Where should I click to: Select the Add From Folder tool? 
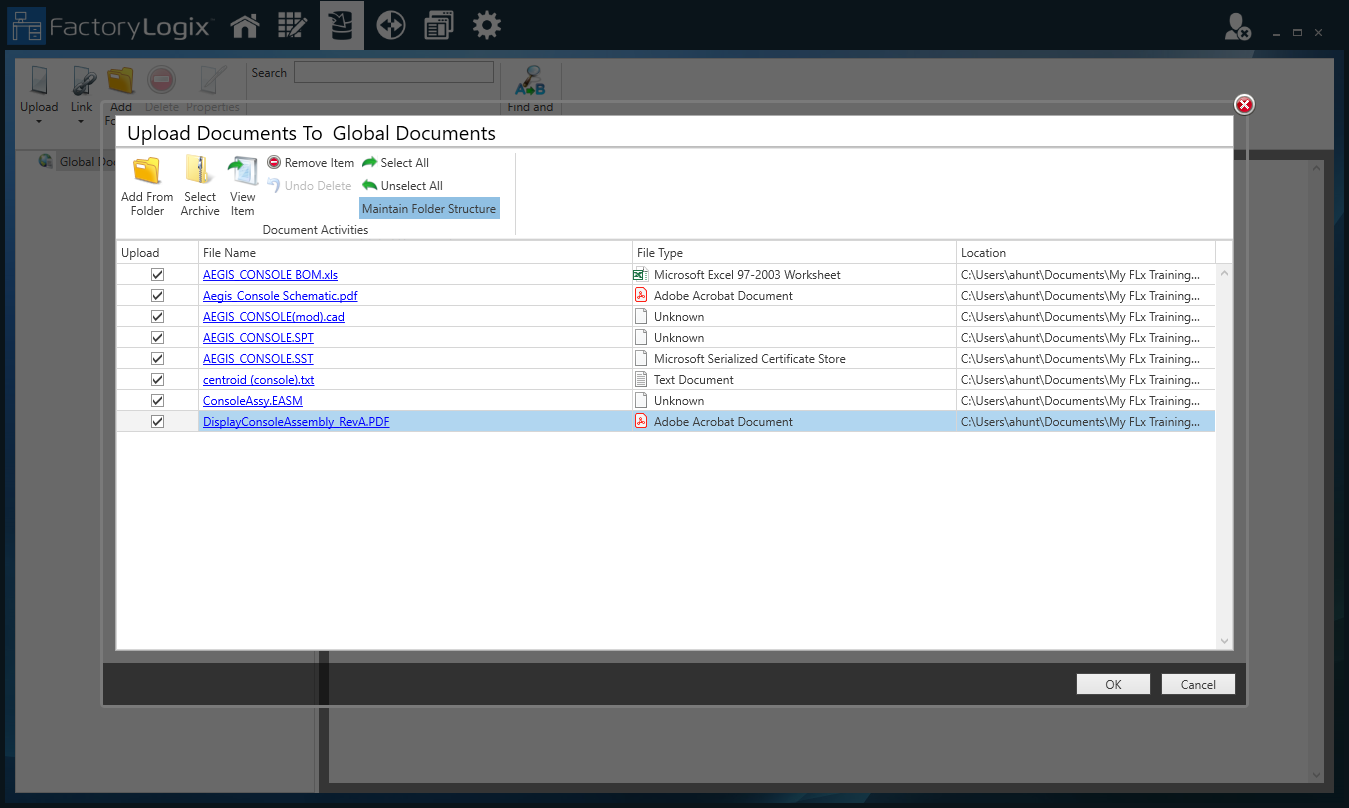(x=146, y=183)
